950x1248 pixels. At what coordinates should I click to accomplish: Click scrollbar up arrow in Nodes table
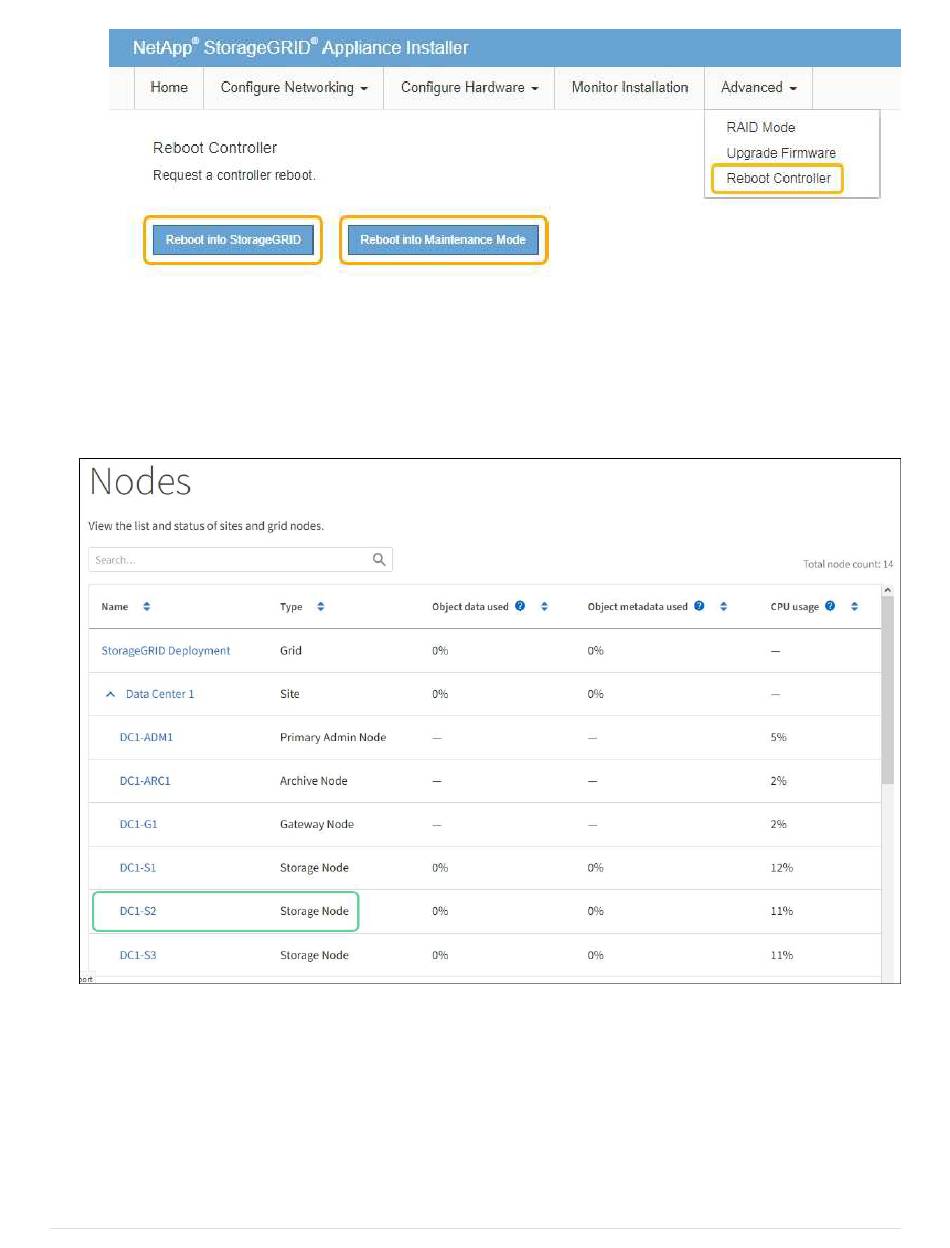click(887, 593)
